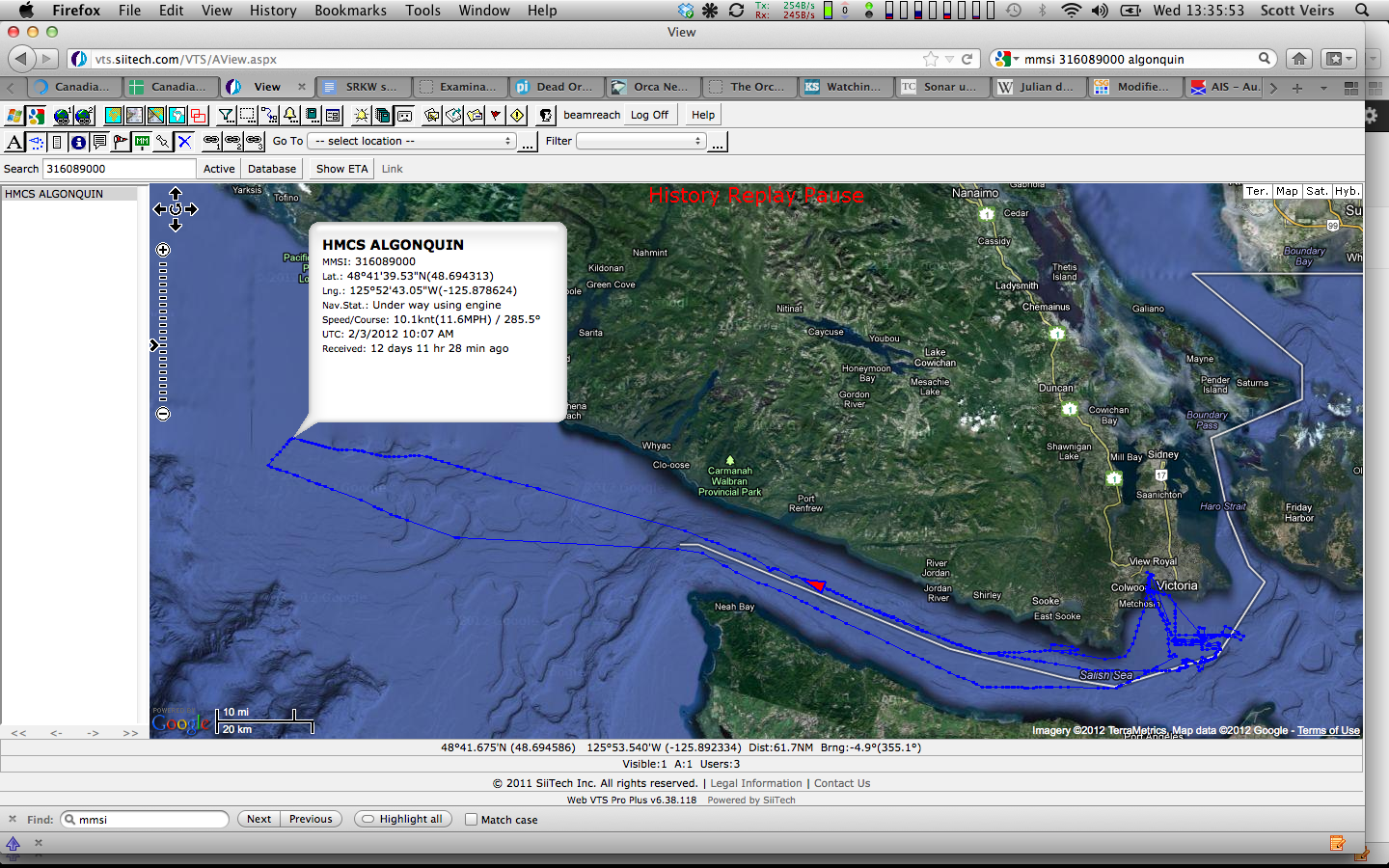Image resolution: width=1389 pixels, height=868 pixels.
Task: Enable the Match case checkbox
Action: (x=471, y=820)
